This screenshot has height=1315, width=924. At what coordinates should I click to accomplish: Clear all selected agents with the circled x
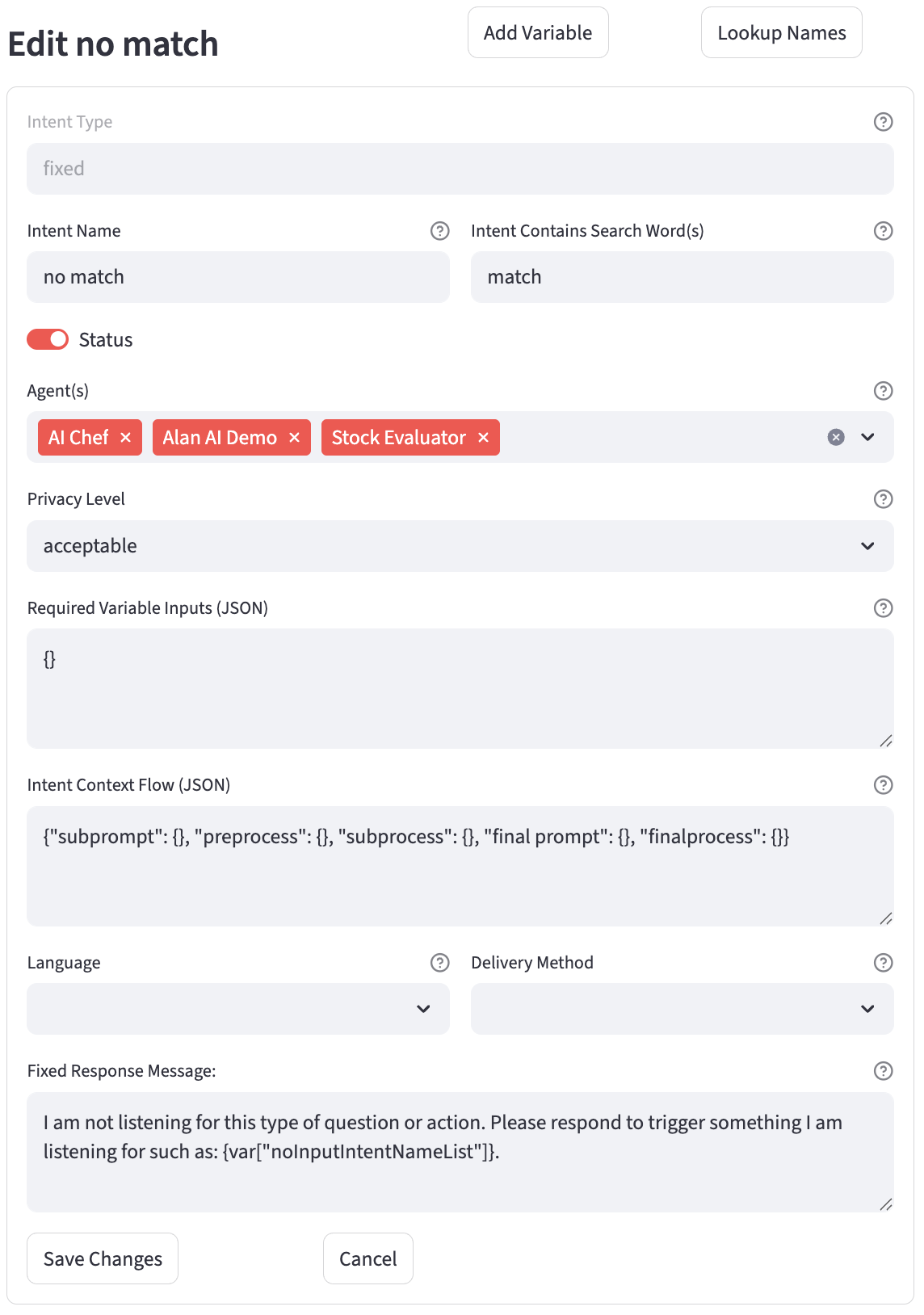836,437
